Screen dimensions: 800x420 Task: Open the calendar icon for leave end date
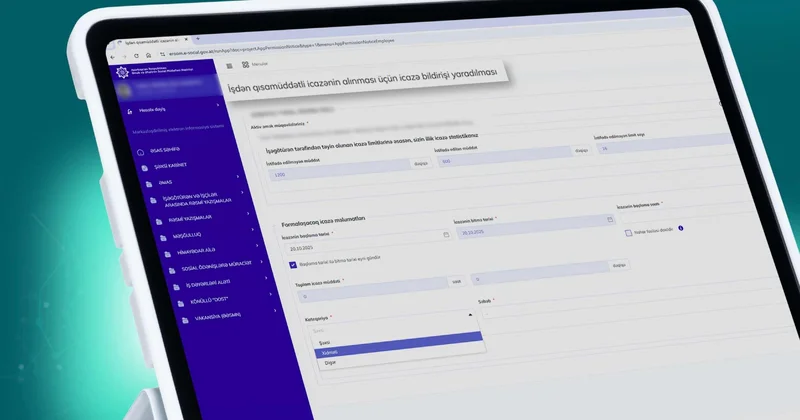point(609,219)
